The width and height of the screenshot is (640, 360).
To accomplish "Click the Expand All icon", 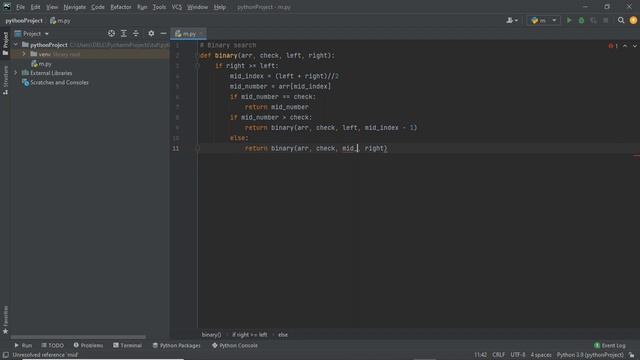I will point(124,33).
